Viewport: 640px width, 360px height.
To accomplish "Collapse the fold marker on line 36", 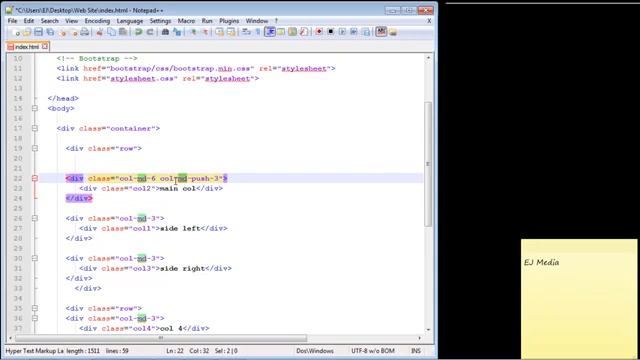I will click(35, 318).
